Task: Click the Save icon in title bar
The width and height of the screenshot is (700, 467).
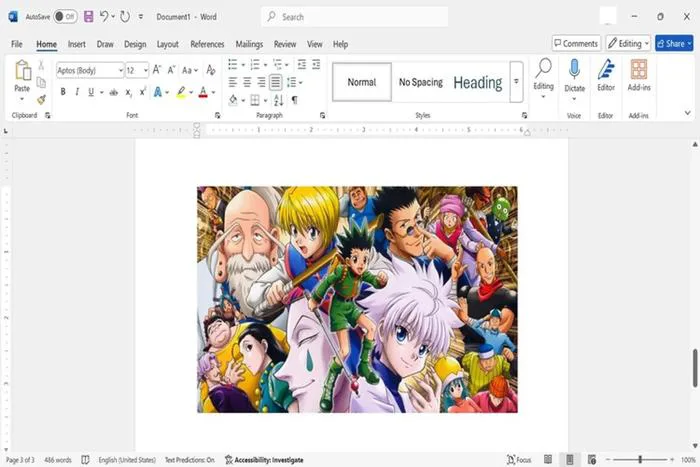Action: [88, 17]
